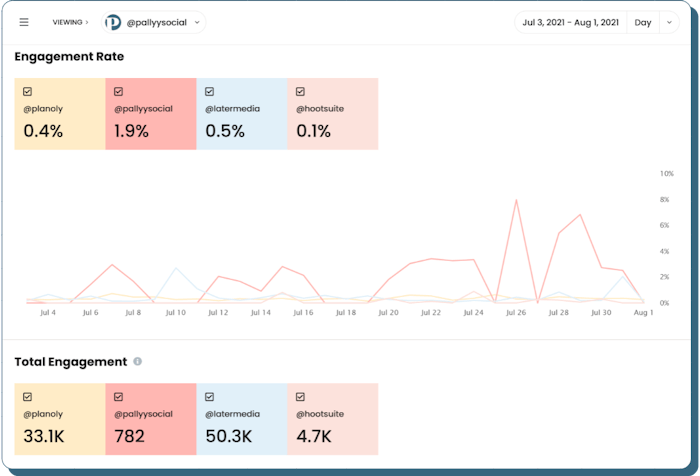This screenshot has height=476, width=700.
Task: Toggle @planoly checkbox in Total Engagement
Action: click(x=28, y=397)
